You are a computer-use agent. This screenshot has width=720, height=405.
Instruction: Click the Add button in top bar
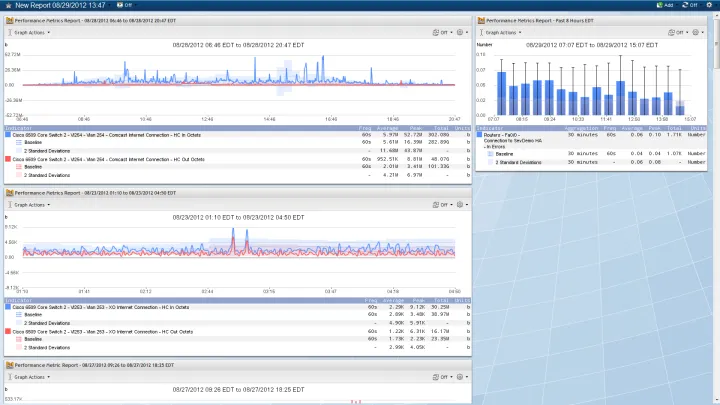click(x=664, y=5)
